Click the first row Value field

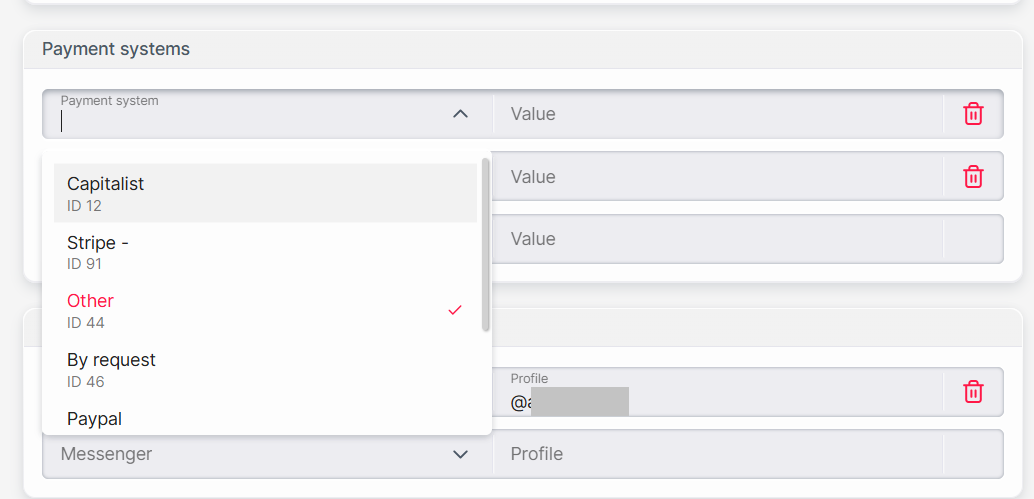pos(718,114)
